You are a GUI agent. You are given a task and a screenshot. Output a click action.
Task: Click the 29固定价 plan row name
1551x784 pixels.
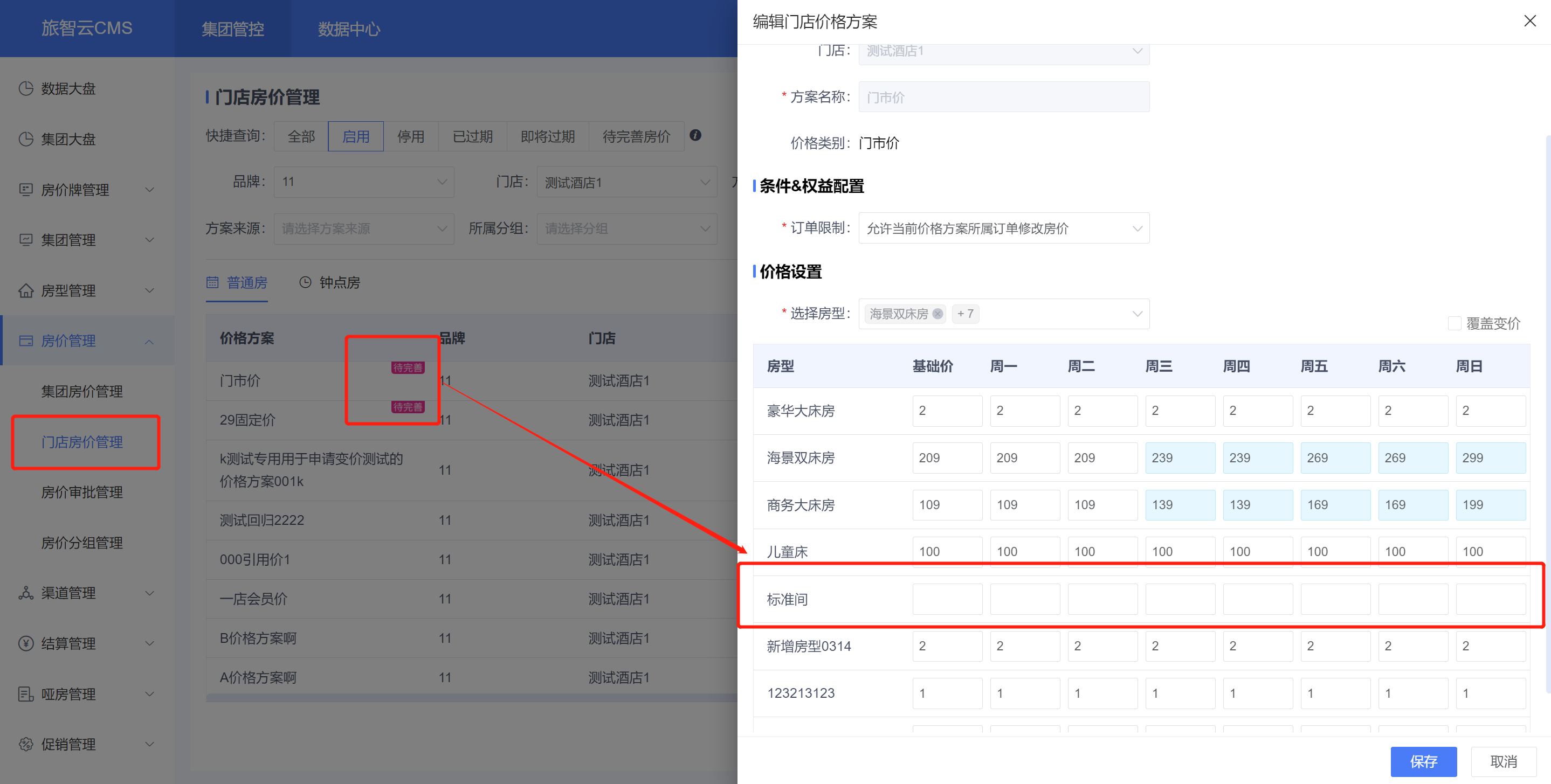click(247, 420)
